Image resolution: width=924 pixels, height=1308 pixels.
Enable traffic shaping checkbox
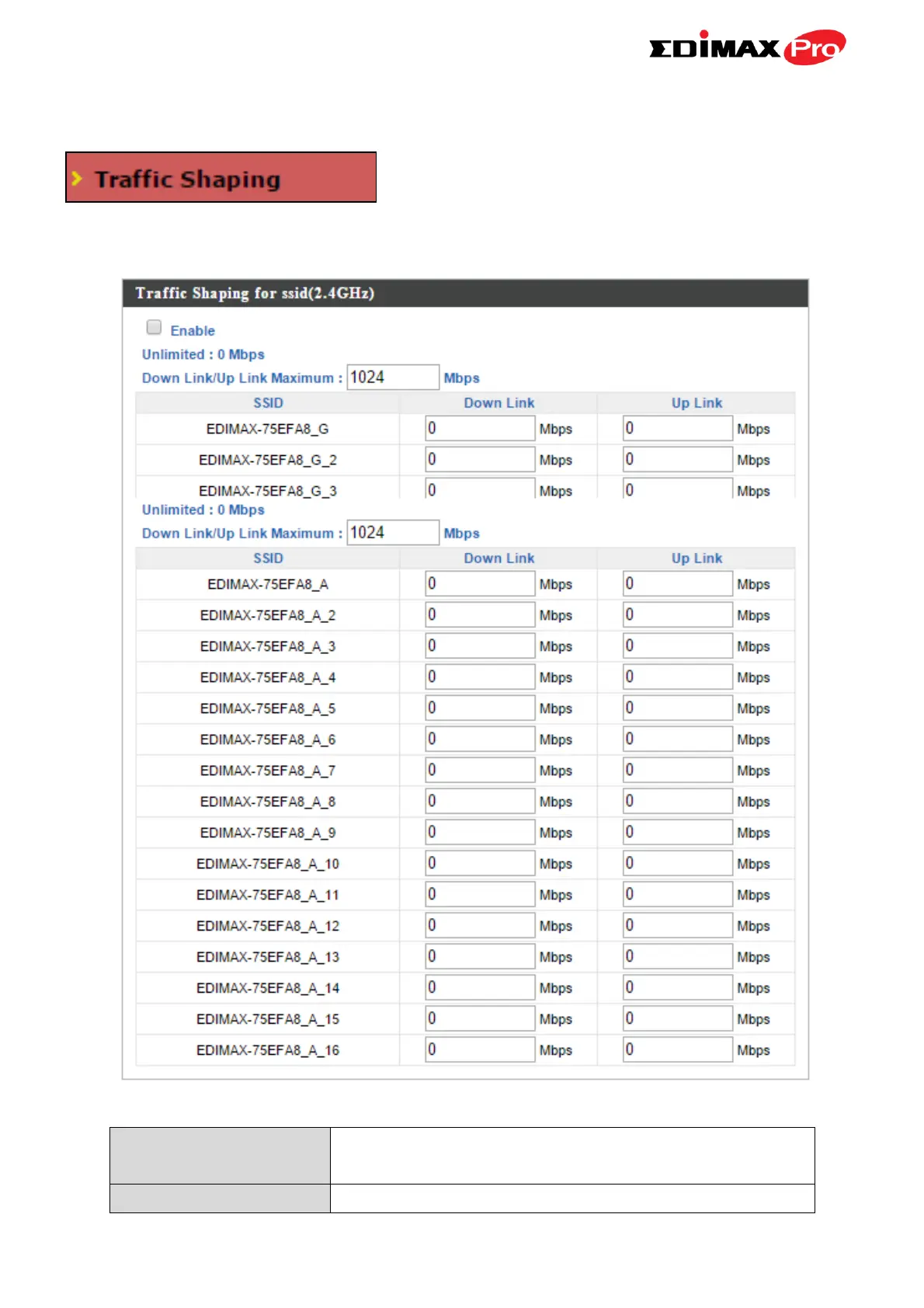(x=155, y=328)
